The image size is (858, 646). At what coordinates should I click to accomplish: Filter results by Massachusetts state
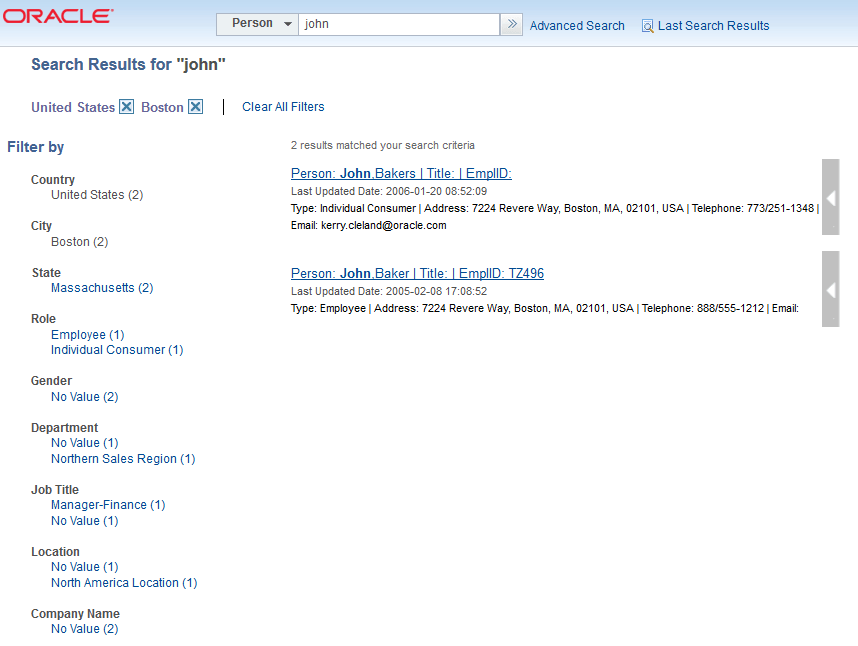[x=102, y=287]
